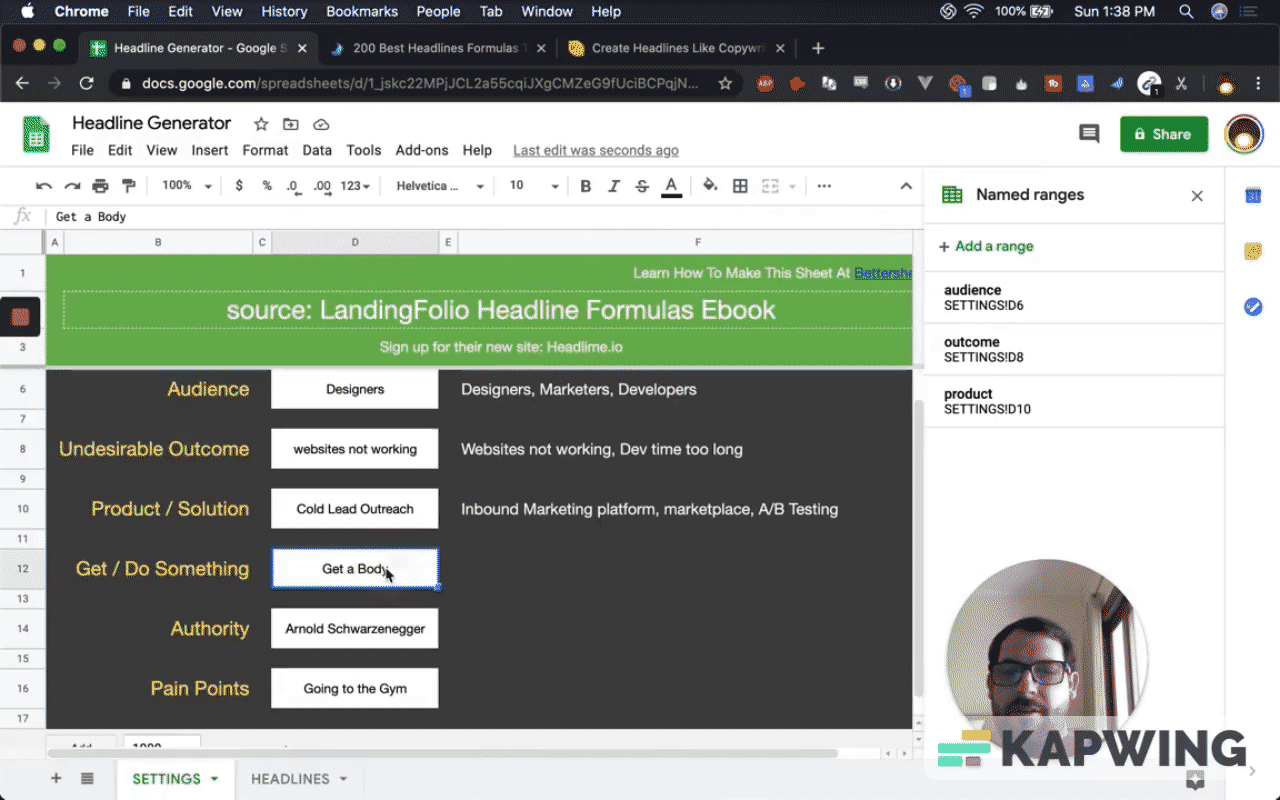This screenshot has width=1280, height=800.
Task: Apply strikethrough formatting
Action: coord(642,186)
